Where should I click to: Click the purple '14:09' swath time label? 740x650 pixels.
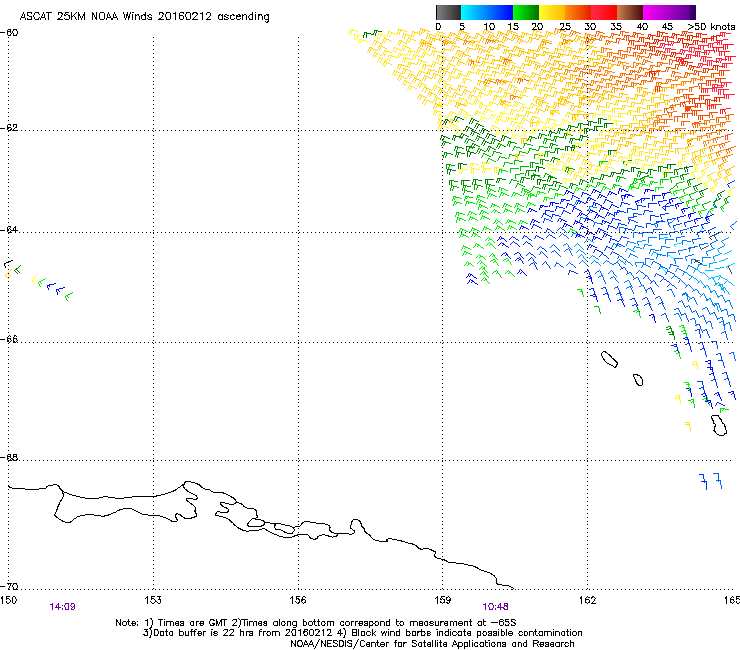pyautogui.click(x=62, y=607)
